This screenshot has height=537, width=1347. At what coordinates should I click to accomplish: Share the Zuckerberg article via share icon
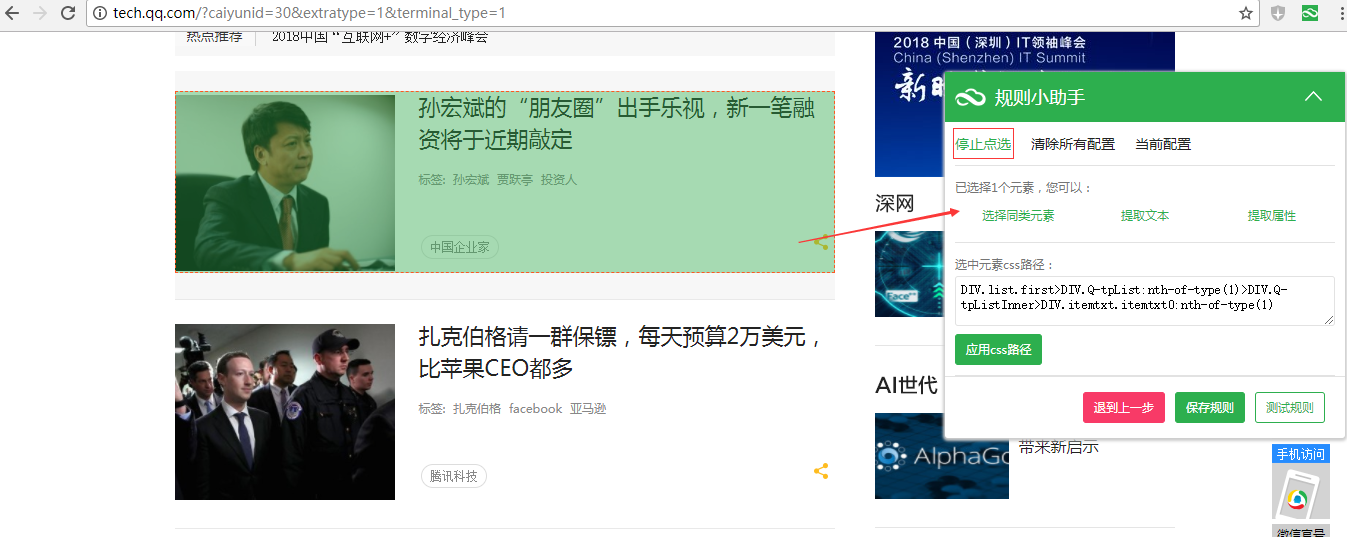[821, 471]
